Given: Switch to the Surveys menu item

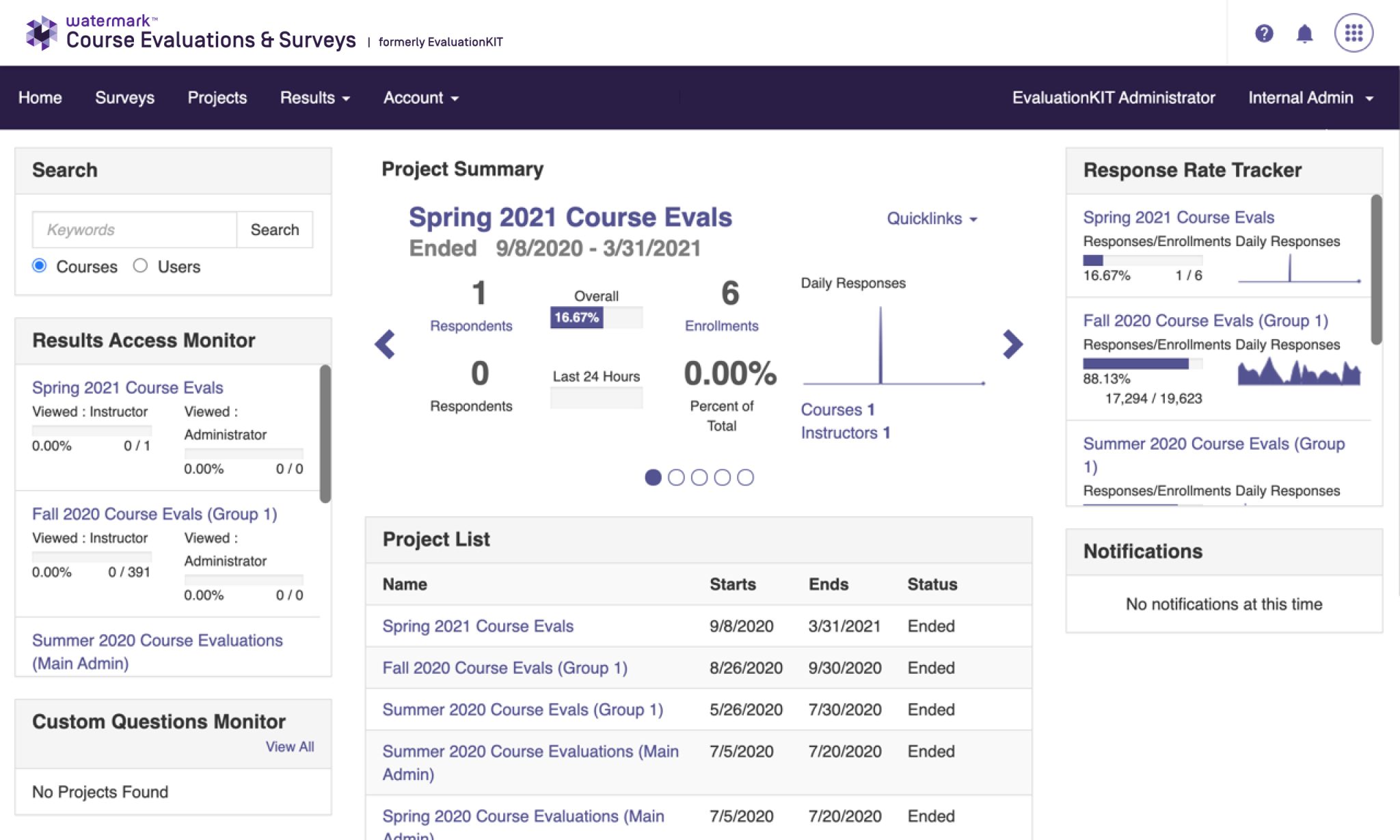Looking at the screenshot, I should coord(124,98).
